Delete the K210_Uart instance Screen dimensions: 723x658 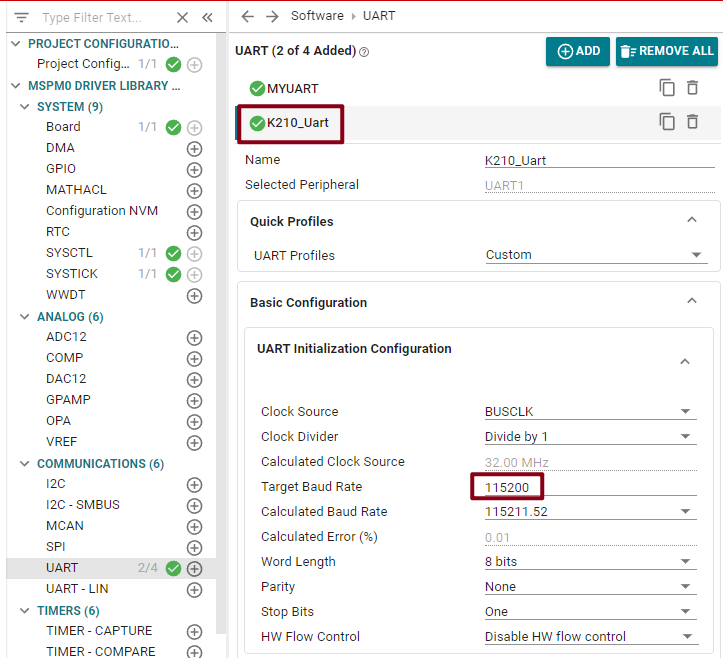tap(692, 122)
